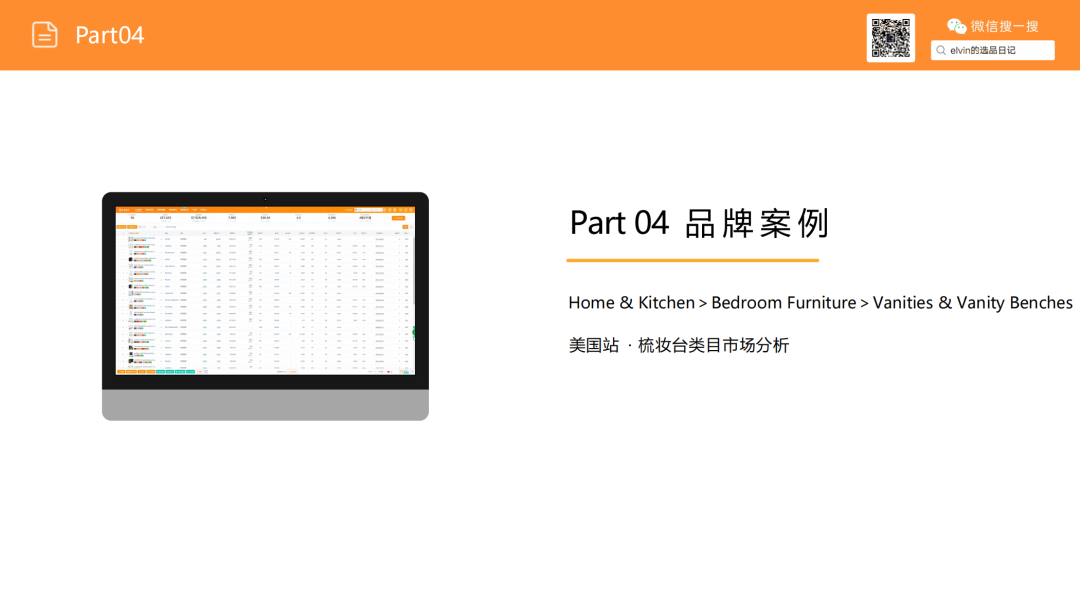Click the orange gear icon near the dashboard pagination area
This screenshot has height=607, width=1080.
[403, 372]
